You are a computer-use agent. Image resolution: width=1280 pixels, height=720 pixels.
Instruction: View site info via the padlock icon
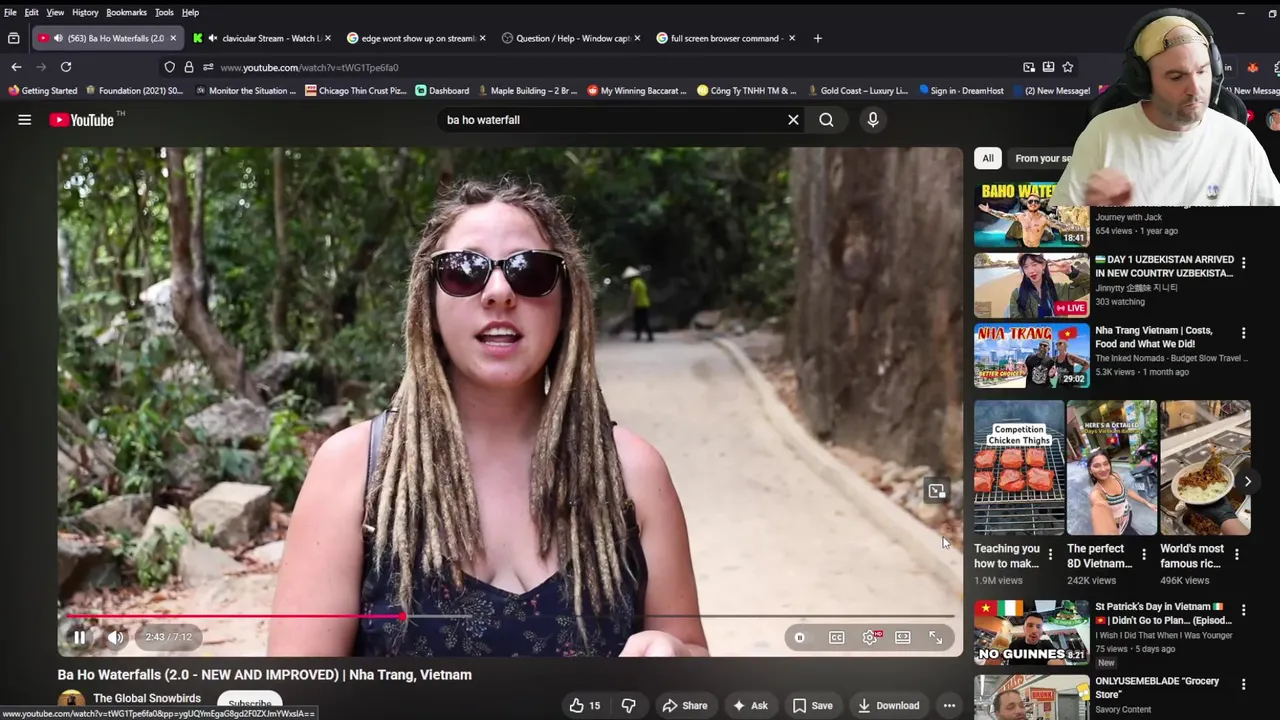pyautogui.click(x=188, y=67)
